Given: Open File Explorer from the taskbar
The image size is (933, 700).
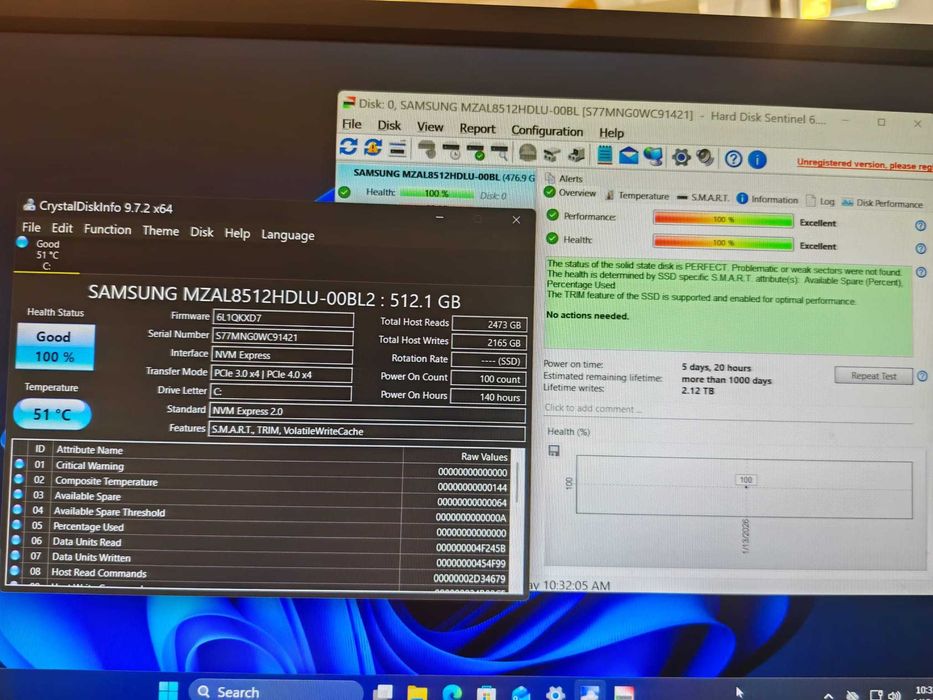Looking at the screenshot, I should [x=417, y=692].
